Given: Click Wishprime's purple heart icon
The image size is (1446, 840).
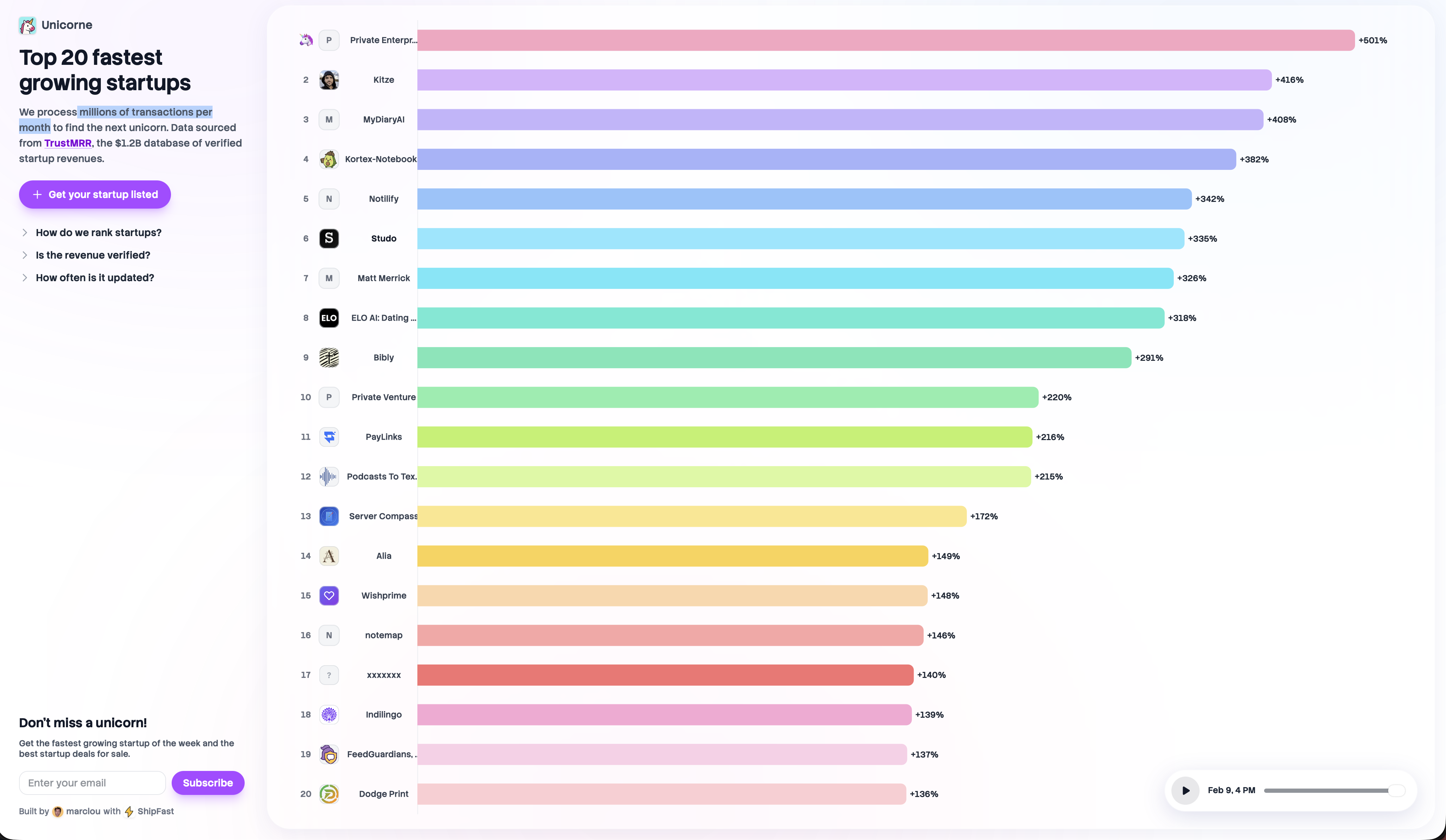Looking at the screenshot, I should coord(329,596).
